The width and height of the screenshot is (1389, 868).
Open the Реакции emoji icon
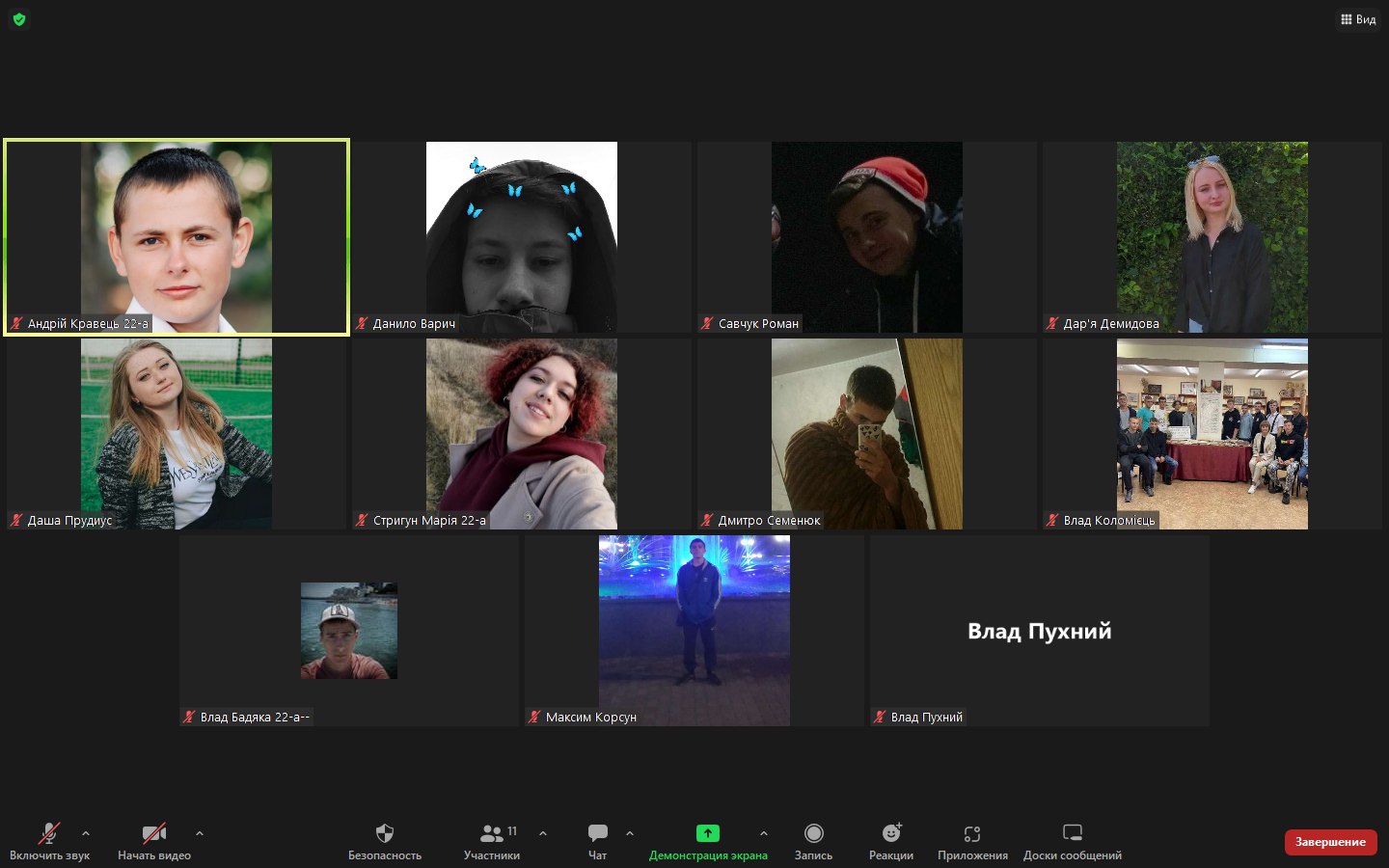(x=891, y=833)
